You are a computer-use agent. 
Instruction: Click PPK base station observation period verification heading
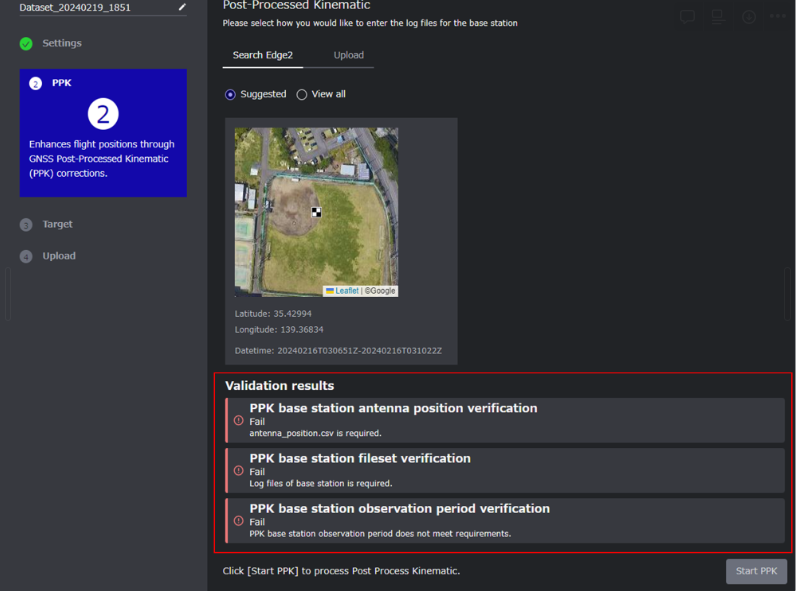pyautogui.click(x=400, y=509)
